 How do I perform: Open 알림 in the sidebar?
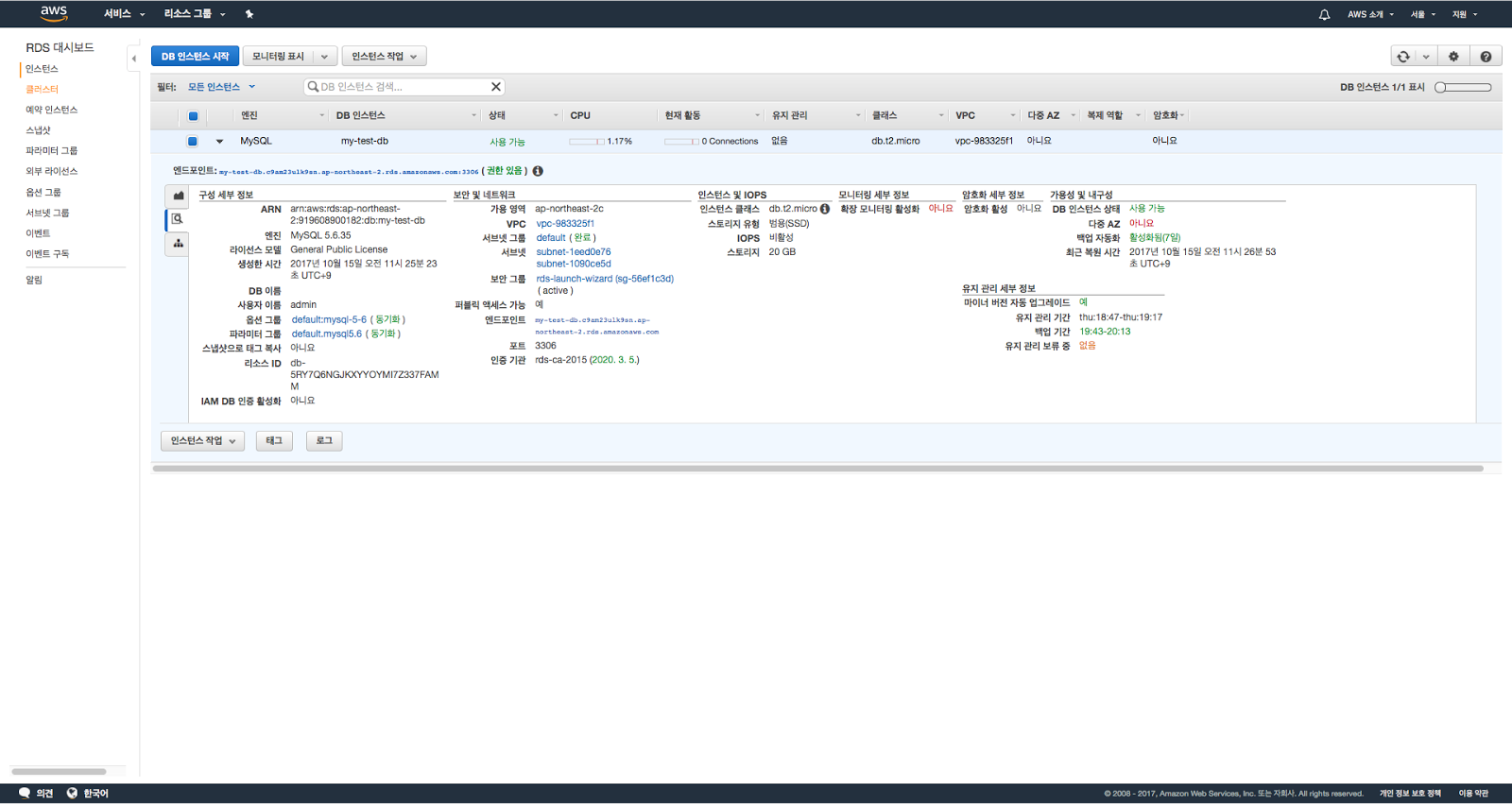tap(34, 280)
